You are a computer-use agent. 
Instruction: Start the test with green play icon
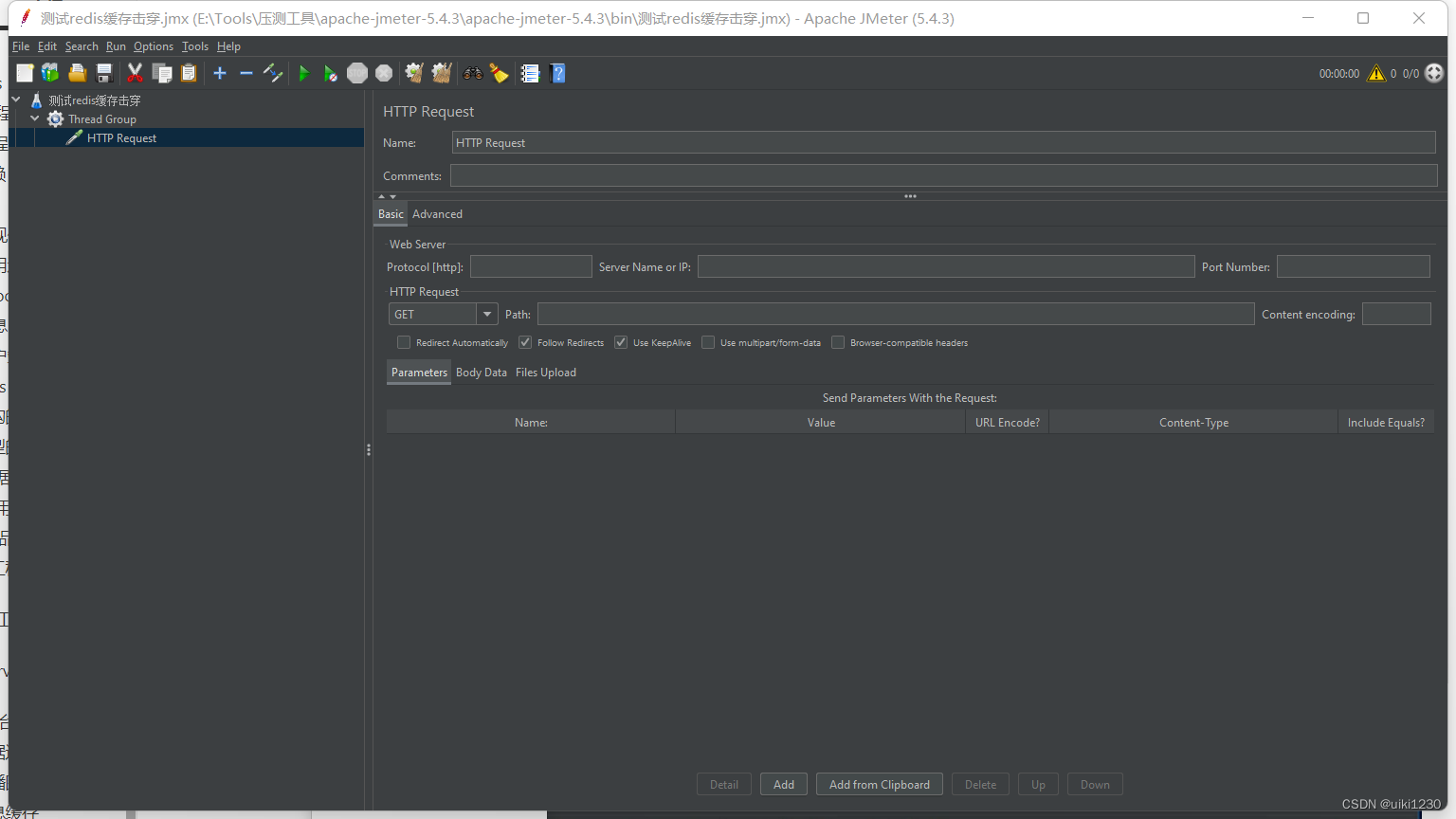(x=304, y=73)
